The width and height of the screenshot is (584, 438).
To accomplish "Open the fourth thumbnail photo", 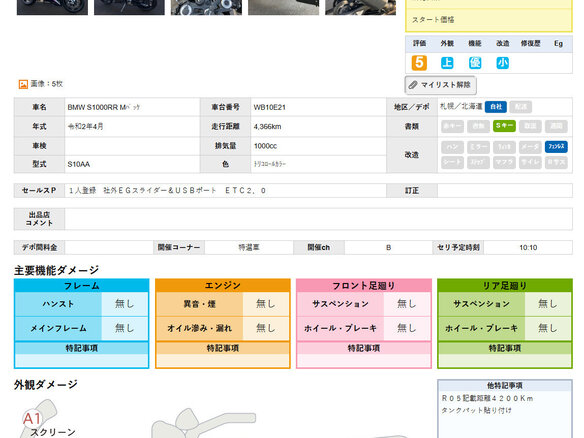I will (x=283, y=7).
